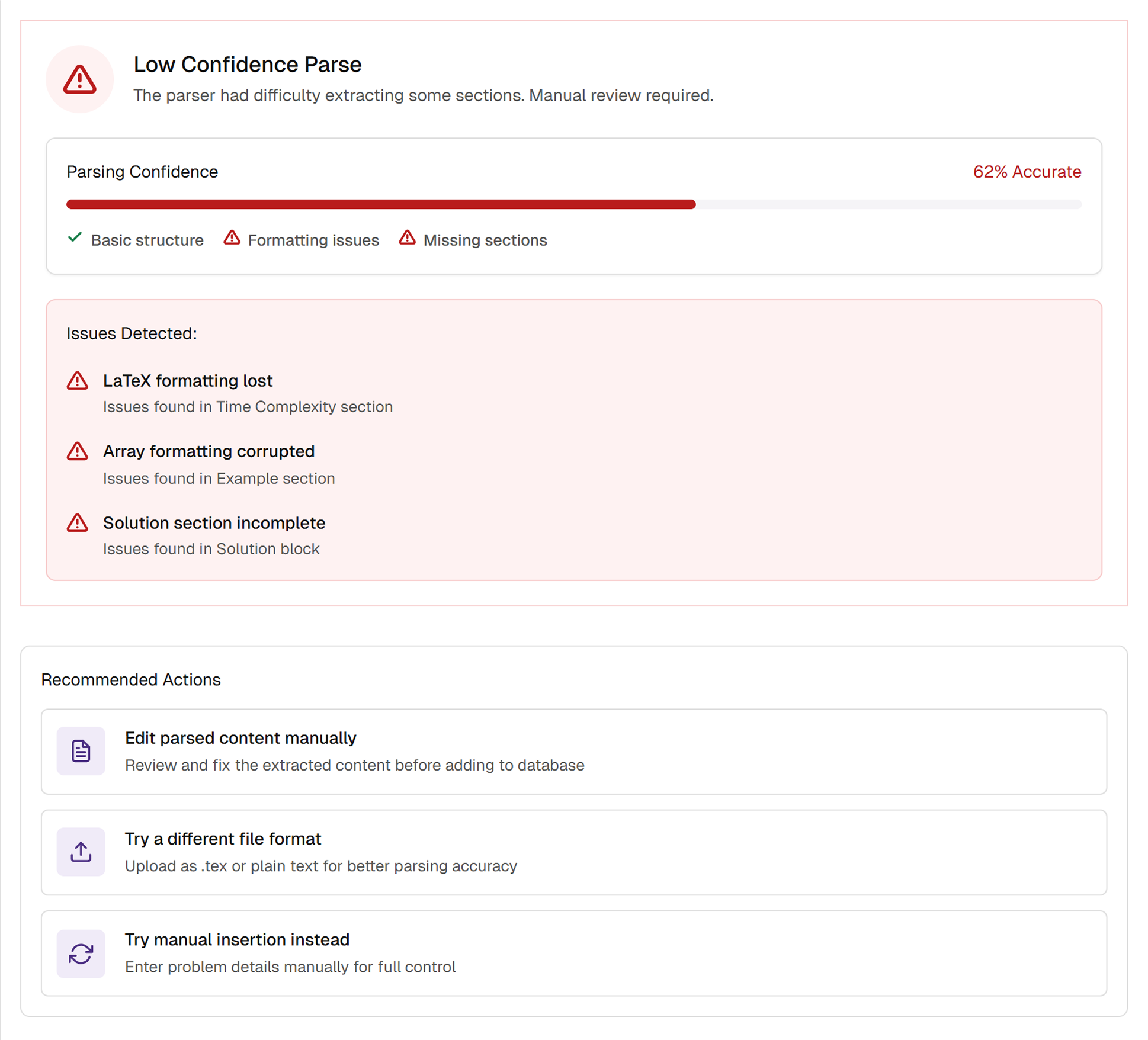Click the refresh icon for Try manual insertion instead
The height and width of the screenshot is (1040, 1148).
pyautogui.click(x=81, y=953)
